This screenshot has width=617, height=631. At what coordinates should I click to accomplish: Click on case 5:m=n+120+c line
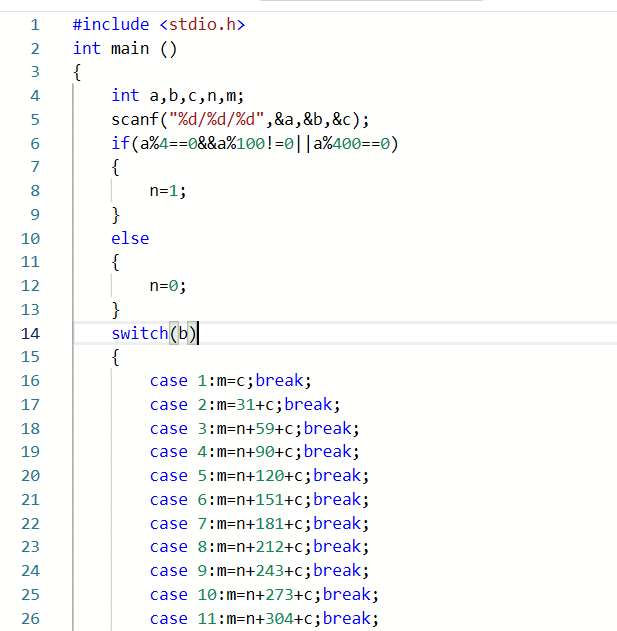pyautogui.click(x=259, y=476)
